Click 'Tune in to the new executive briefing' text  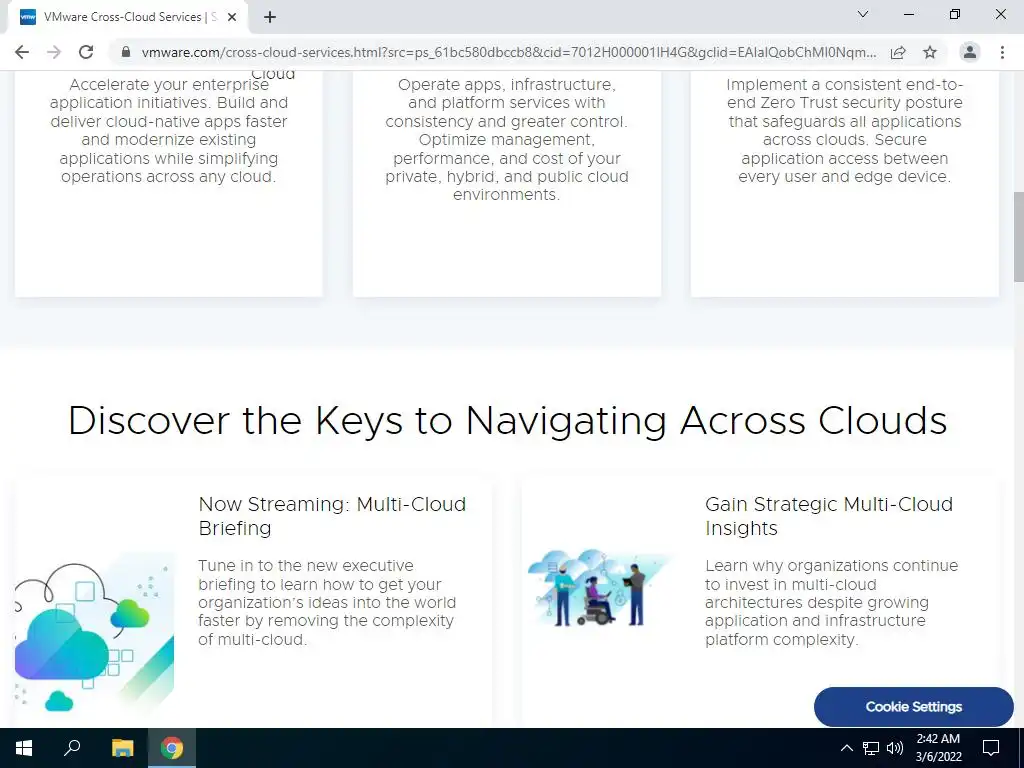point(327,603)
